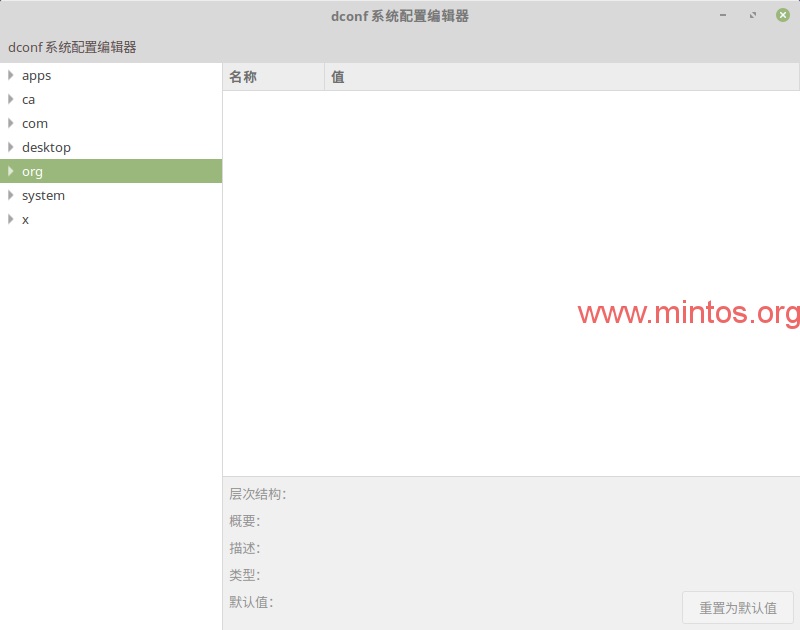Expand the x node triangle
The height and width of the screenshot is (630, 800).
click(x=11, y=219)
